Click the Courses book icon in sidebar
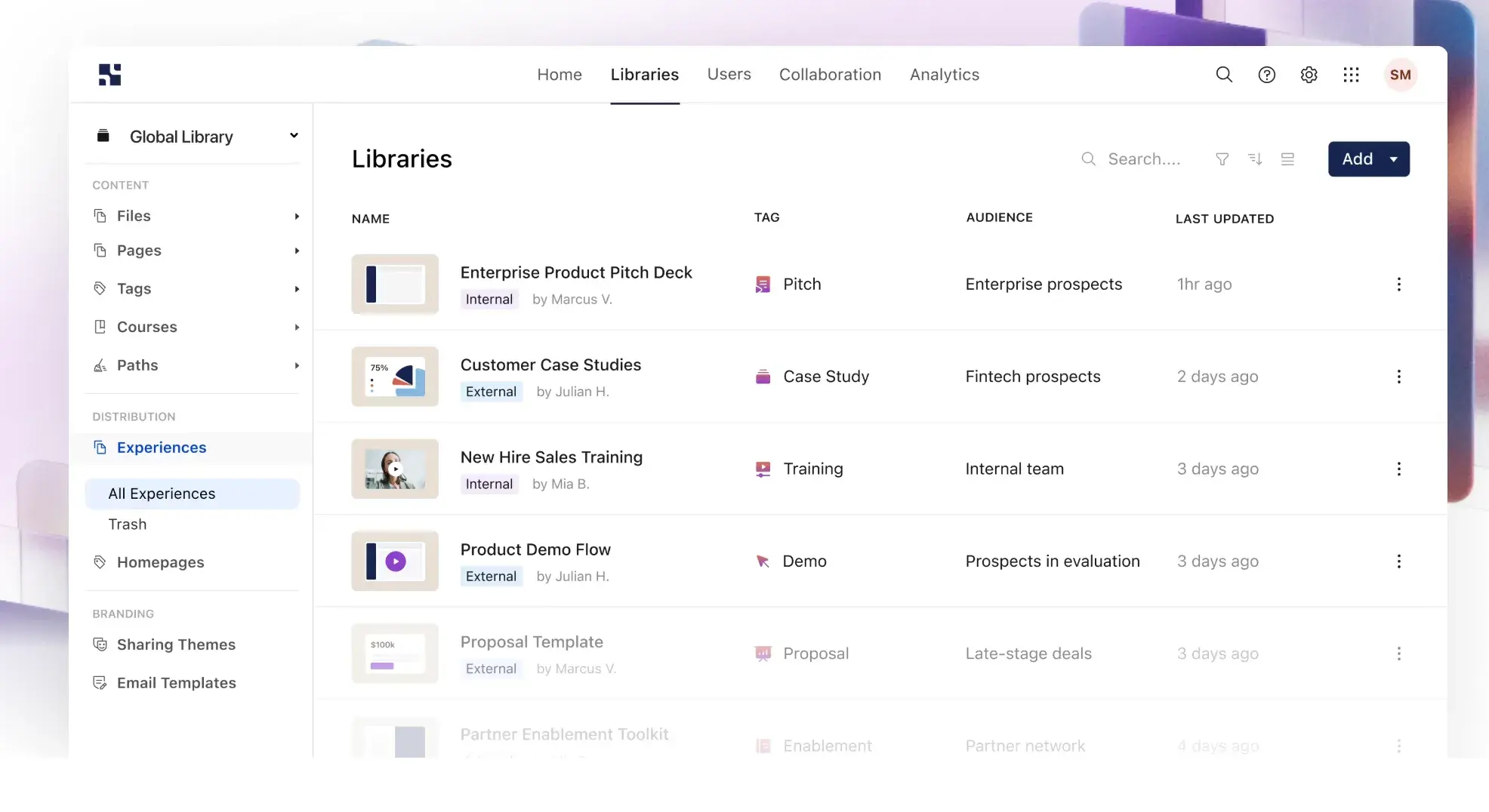This screenshot has height=812, width=1489. coord(100,327)
